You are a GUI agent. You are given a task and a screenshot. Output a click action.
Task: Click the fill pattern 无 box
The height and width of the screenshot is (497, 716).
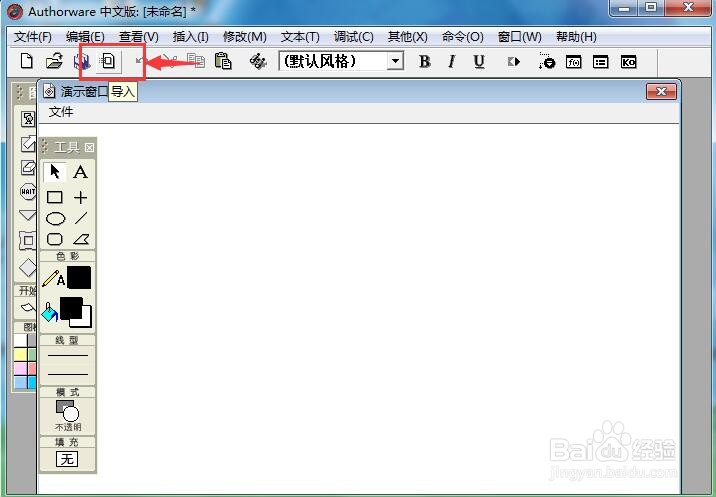(67, 459)
